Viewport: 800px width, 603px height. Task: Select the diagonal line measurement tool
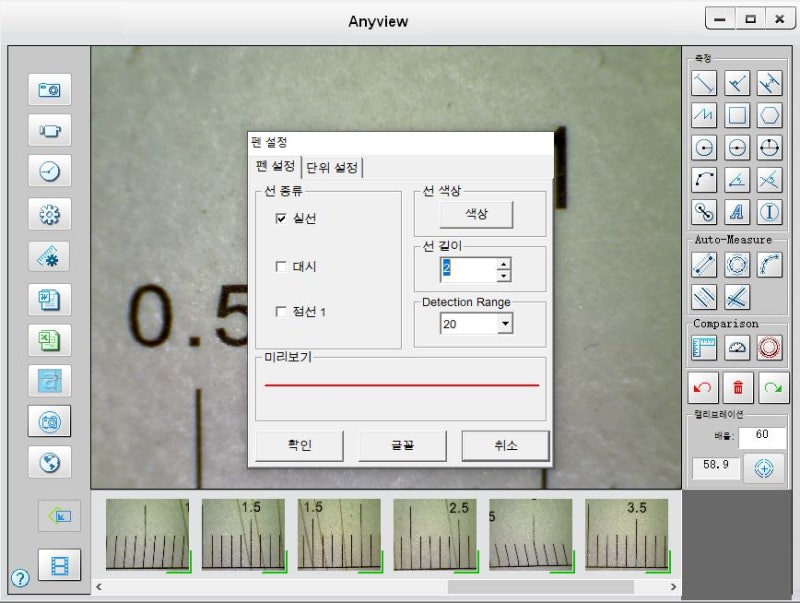(x=706, y=82)
